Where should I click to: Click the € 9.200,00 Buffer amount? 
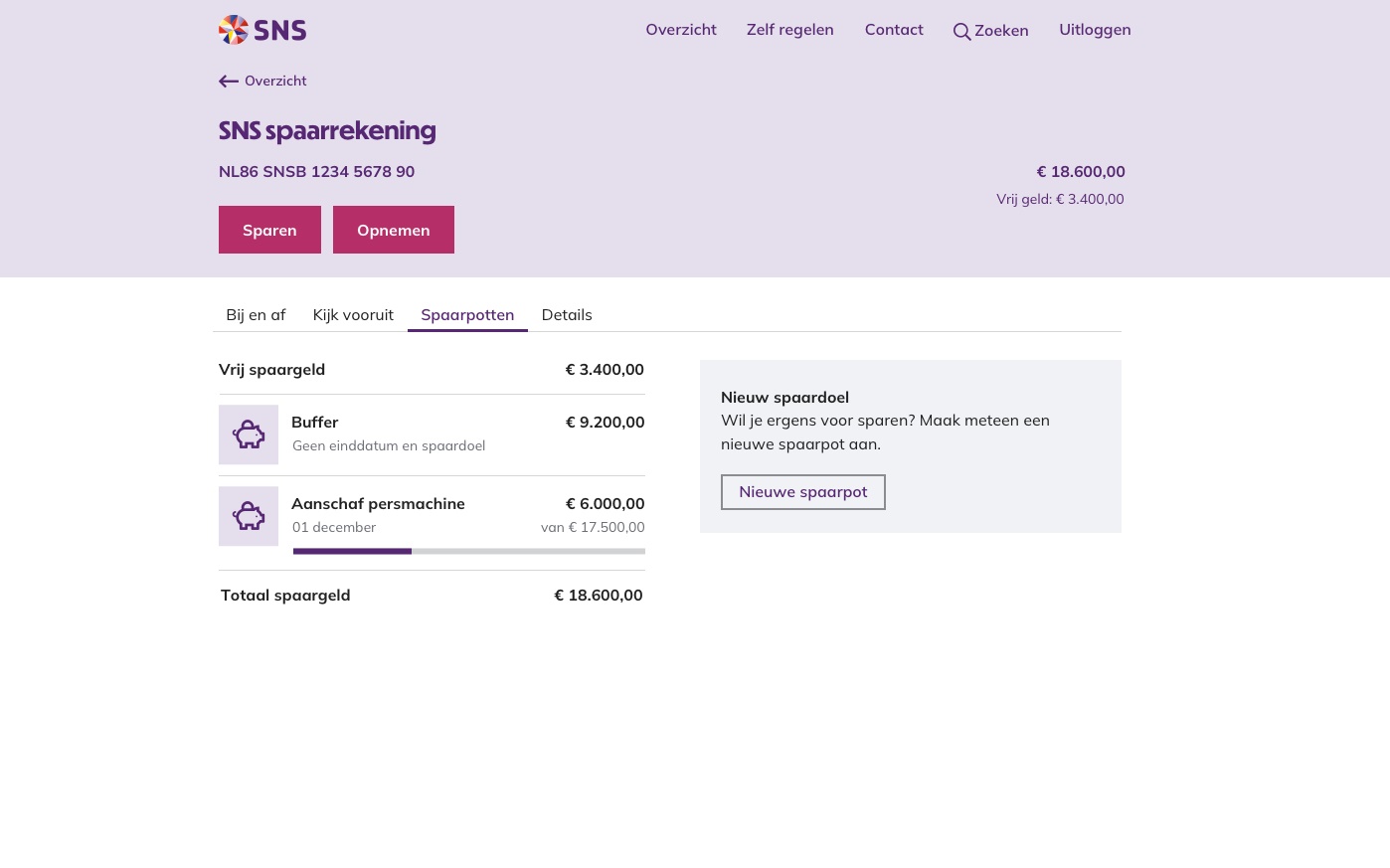[605, 423]
